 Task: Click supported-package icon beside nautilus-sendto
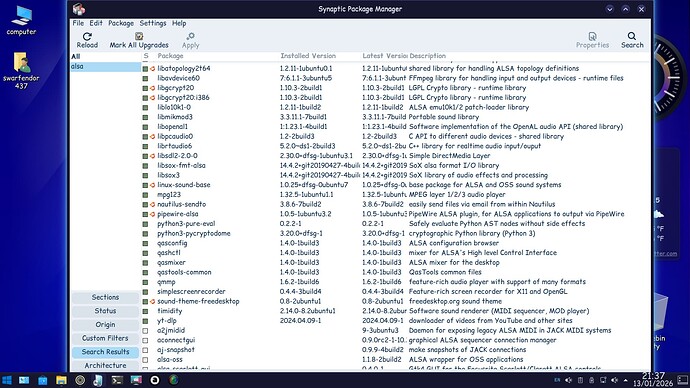click(153, 205)
